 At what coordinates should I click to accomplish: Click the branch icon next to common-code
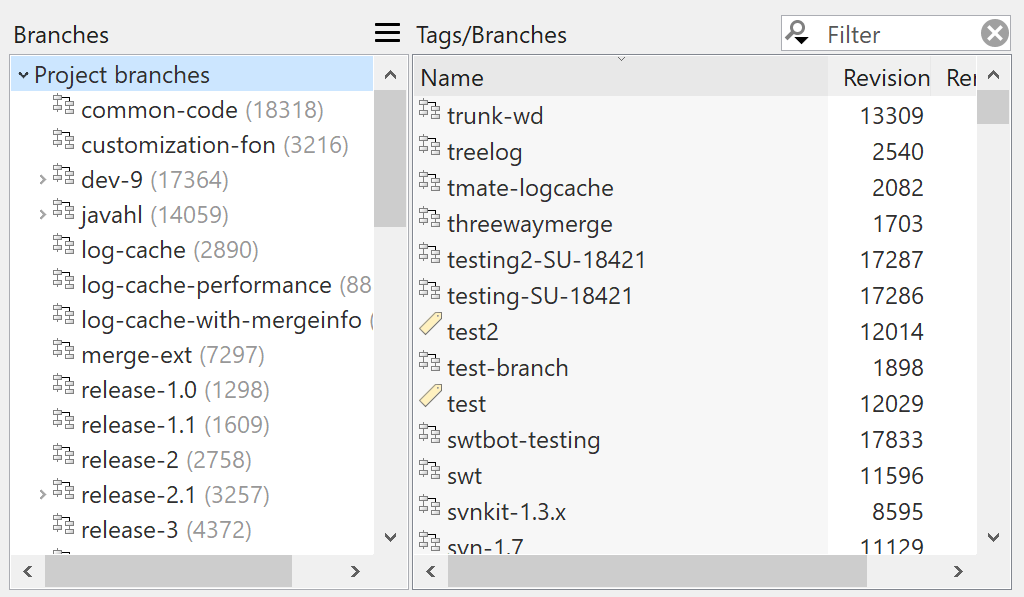click(x=62, y=103)
